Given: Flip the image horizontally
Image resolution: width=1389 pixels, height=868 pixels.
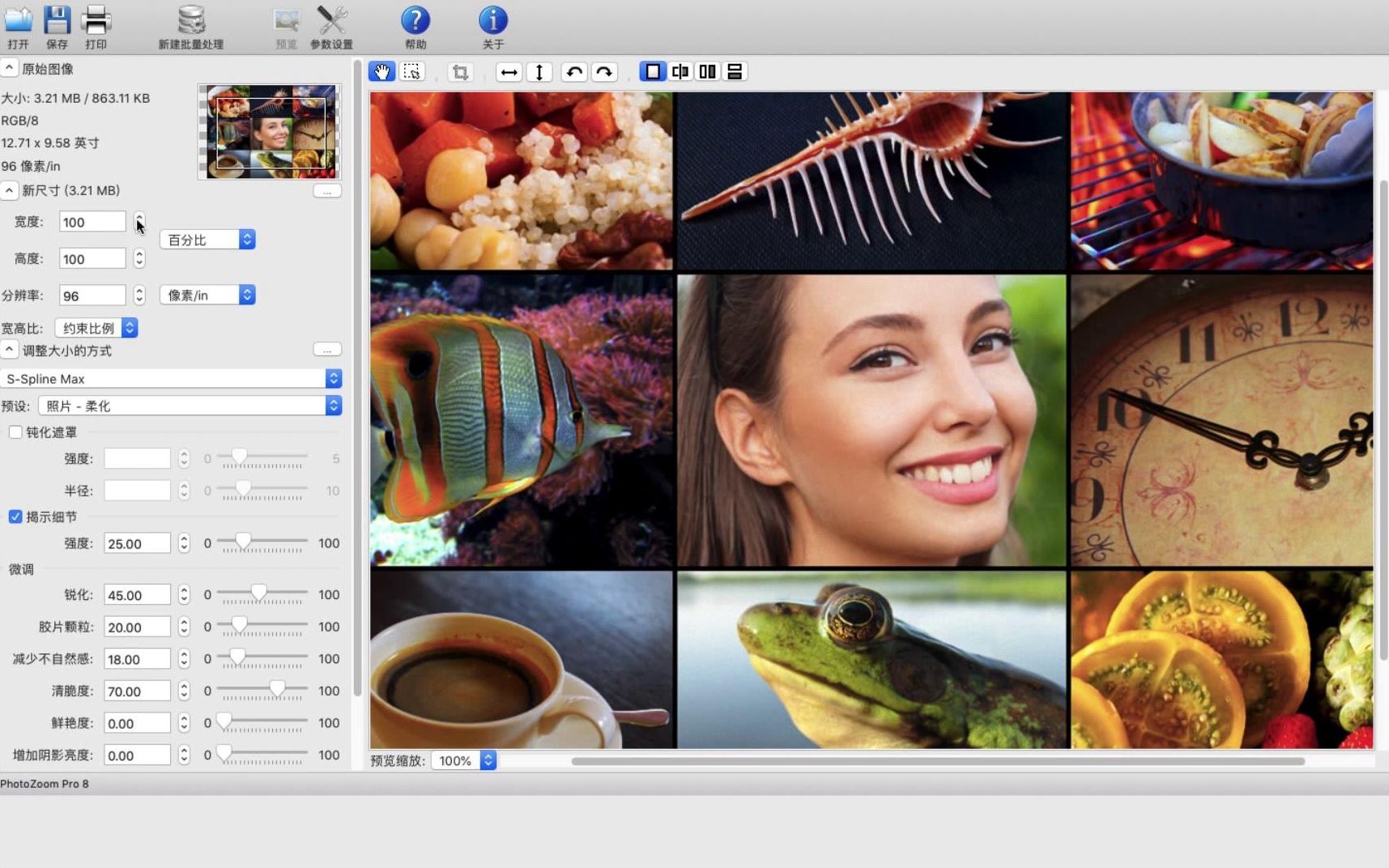Looking at the screenshot, I should coord(509,72).
